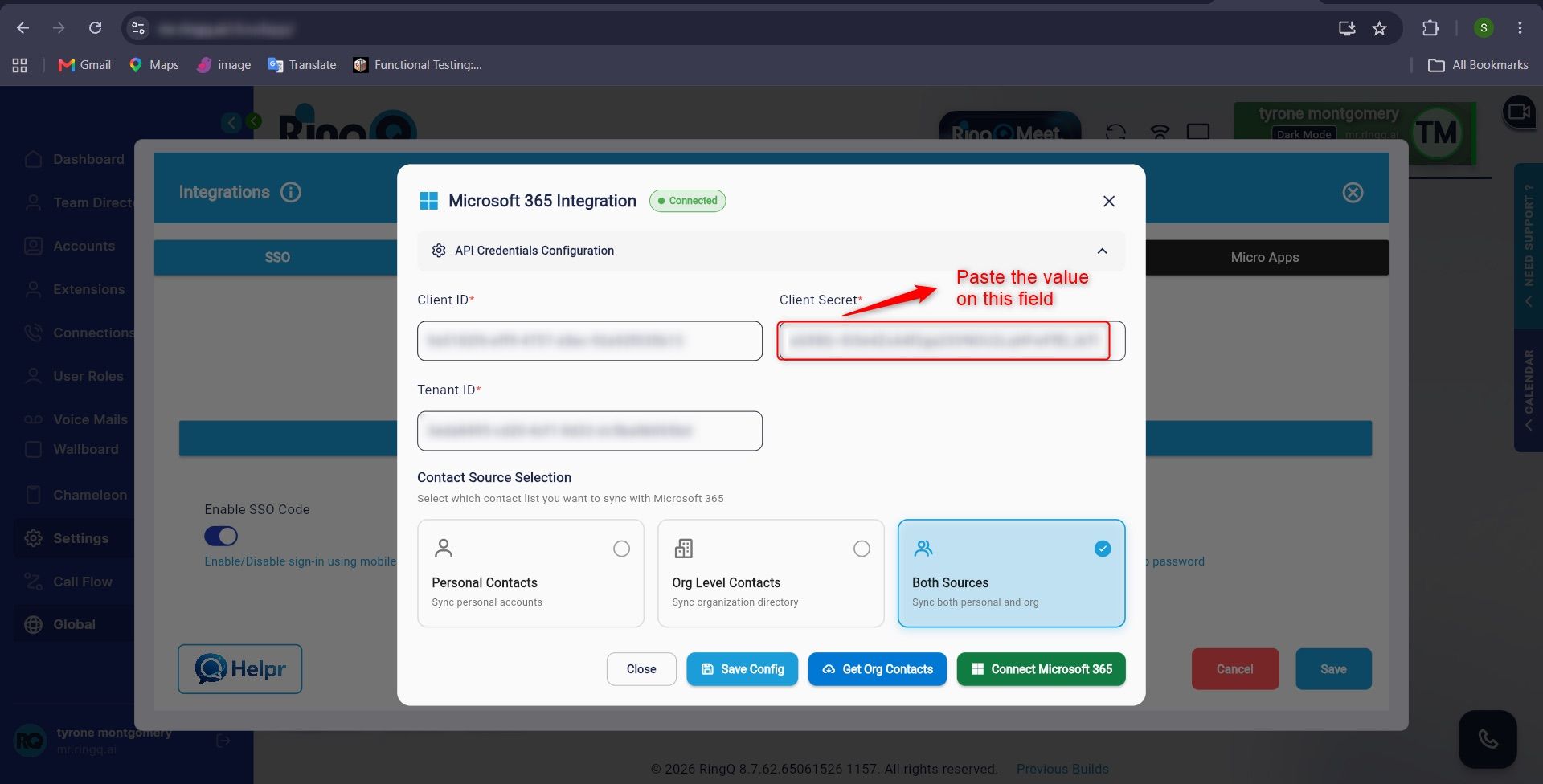Switch to the Micro Apps tab
Viewport: 1543px width, 784px height.
[1265, 257]
